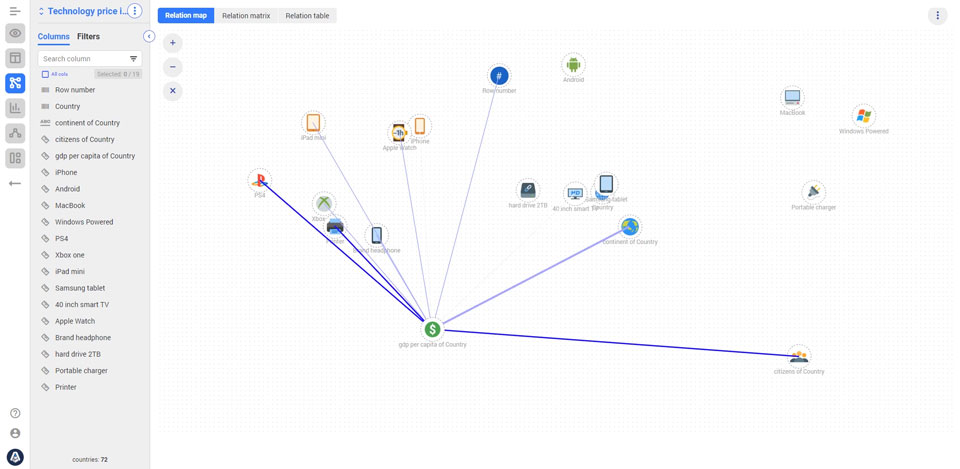This screenshot has height=469, width=960.
Task: Select the active relation map sidebar icon
Action: (15, 83)
